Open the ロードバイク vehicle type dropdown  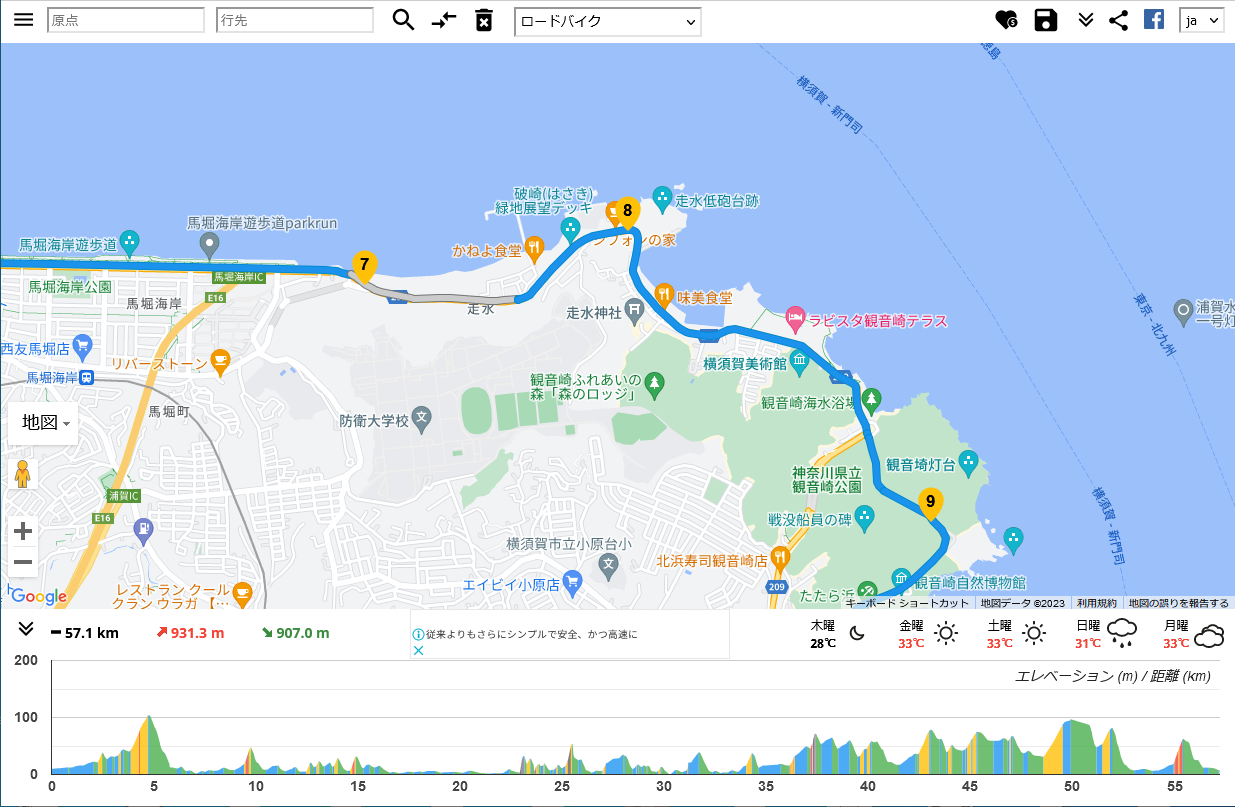click(607, 21)
